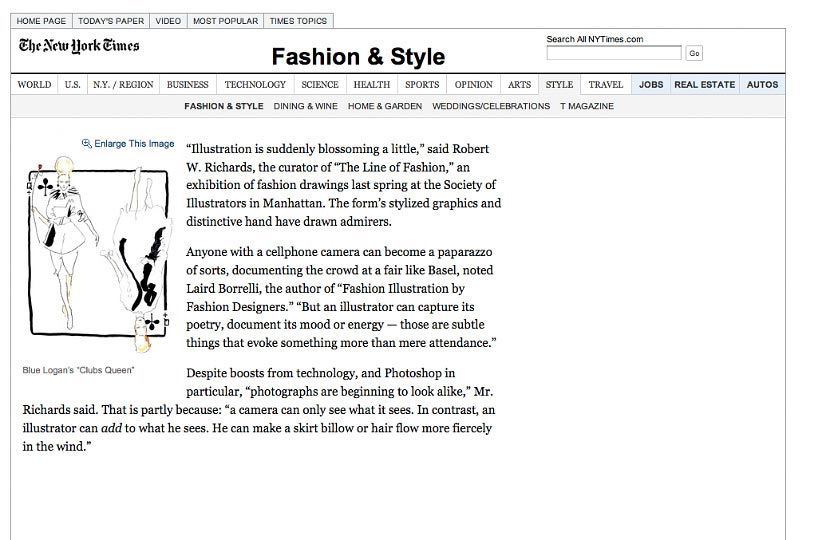This screenshot has width=834, height=540.
Task: Click the paragraph starting "Anyone with a cellphone camera"
Action: [x=341, y=297]
